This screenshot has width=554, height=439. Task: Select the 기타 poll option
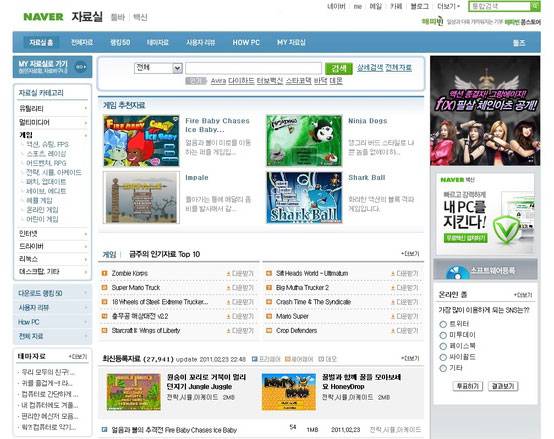[x=443, y=368]
